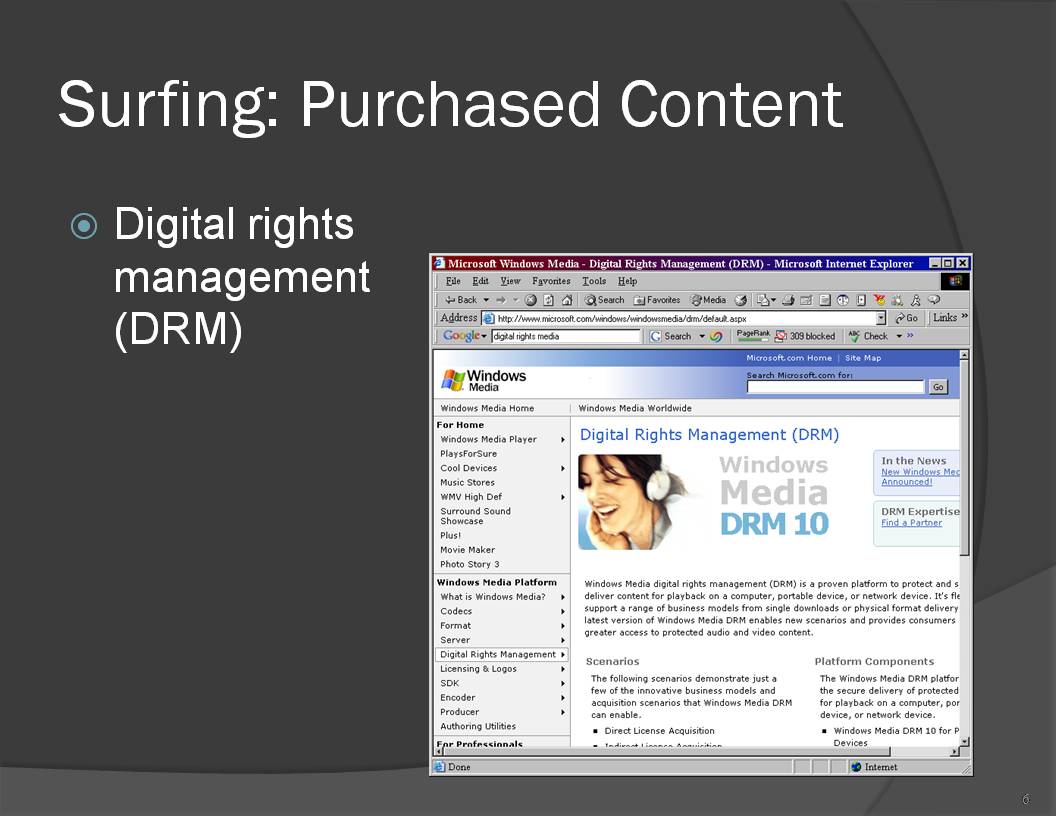Expand the Links toolbar chevron
1056x816 pixels.
pos(964,316)
